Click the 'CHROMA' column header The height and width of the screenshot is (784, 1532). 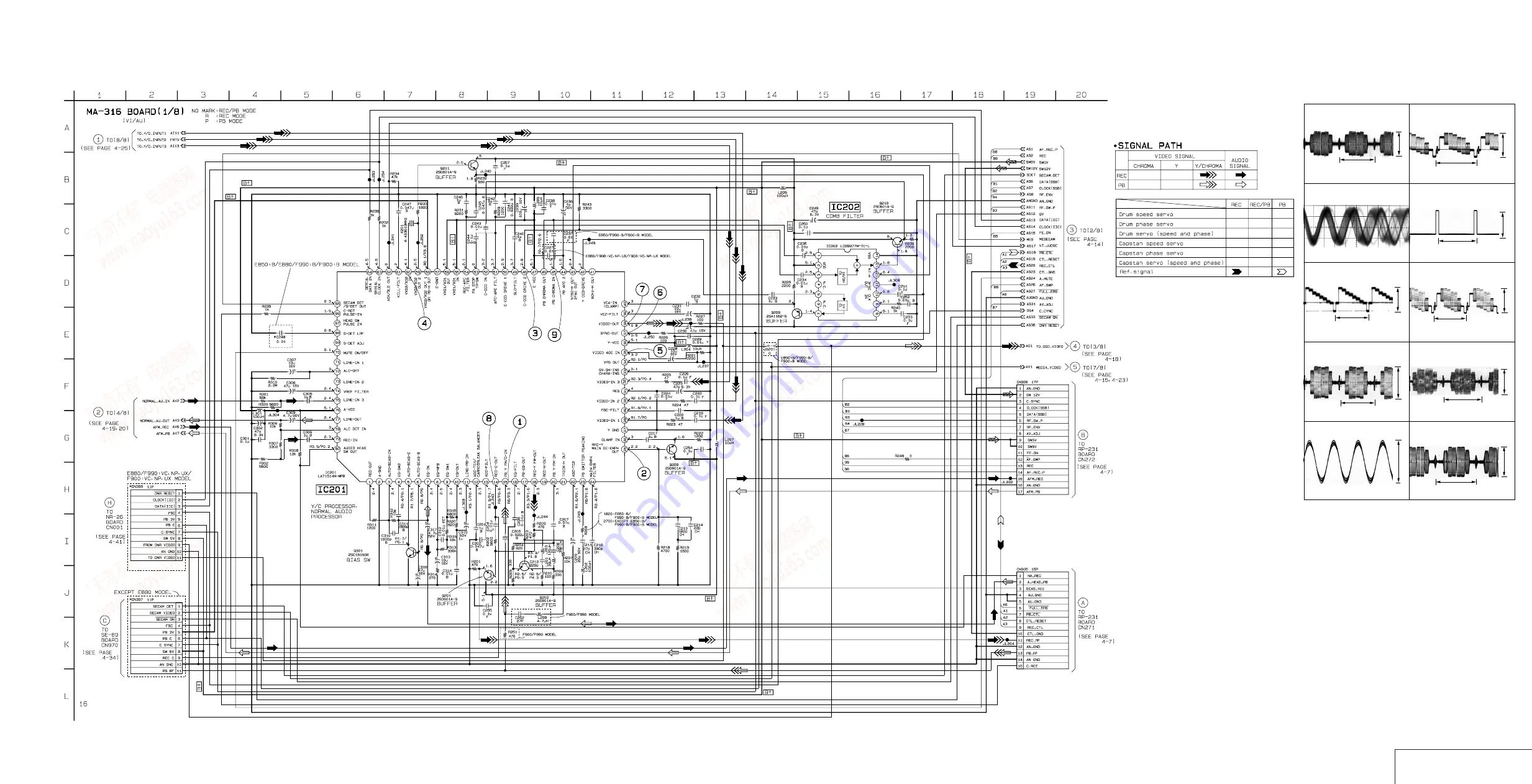[x=1144, y=166]
